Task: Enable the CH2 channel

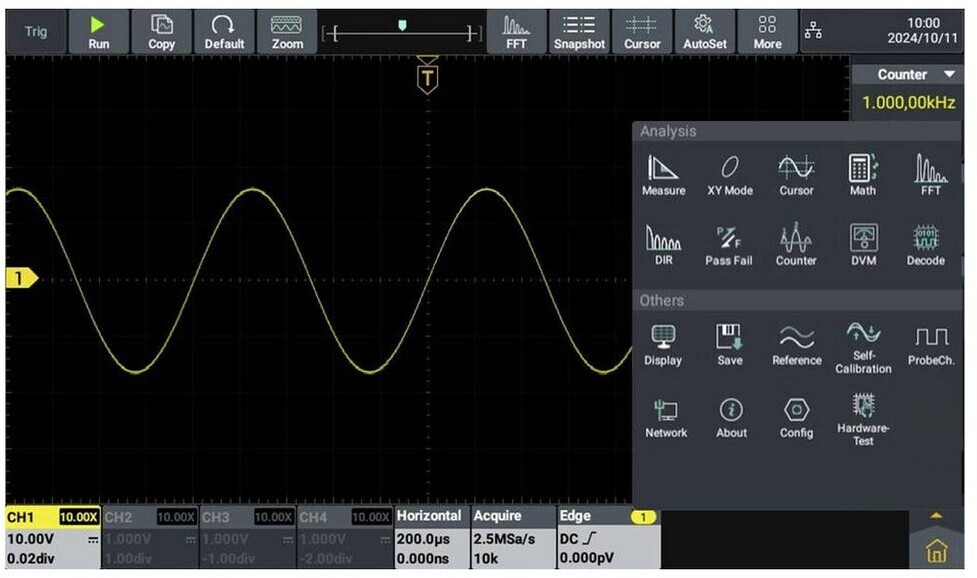Action: 148,537
